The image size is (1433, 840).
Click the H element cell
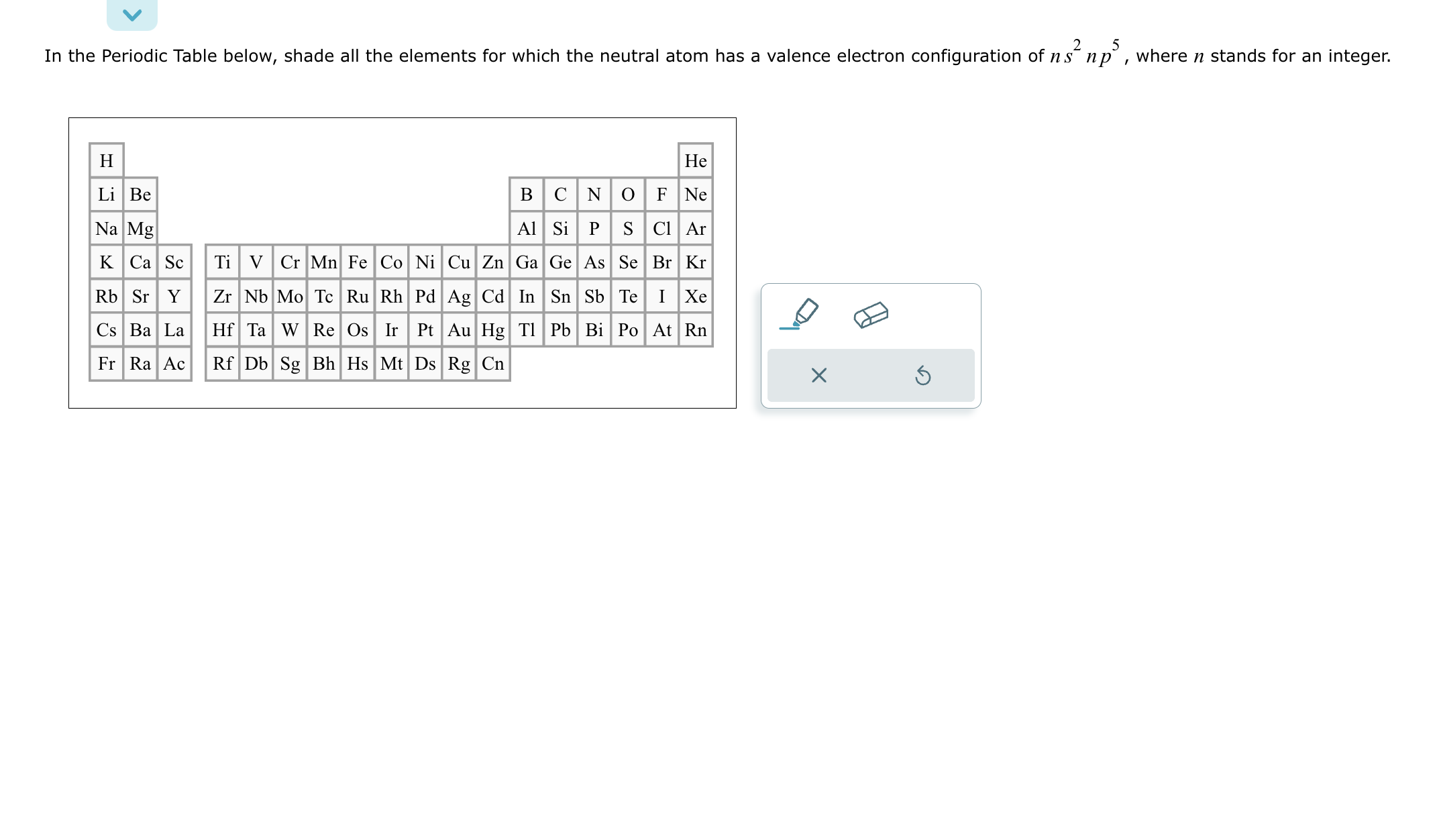tap(106, 161)
